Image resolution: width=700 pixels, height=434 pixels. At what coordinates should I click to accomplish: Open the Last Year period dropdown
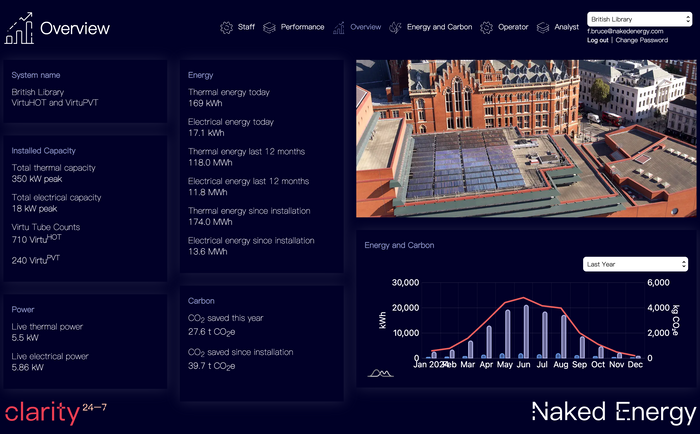(x=635, y=264)
